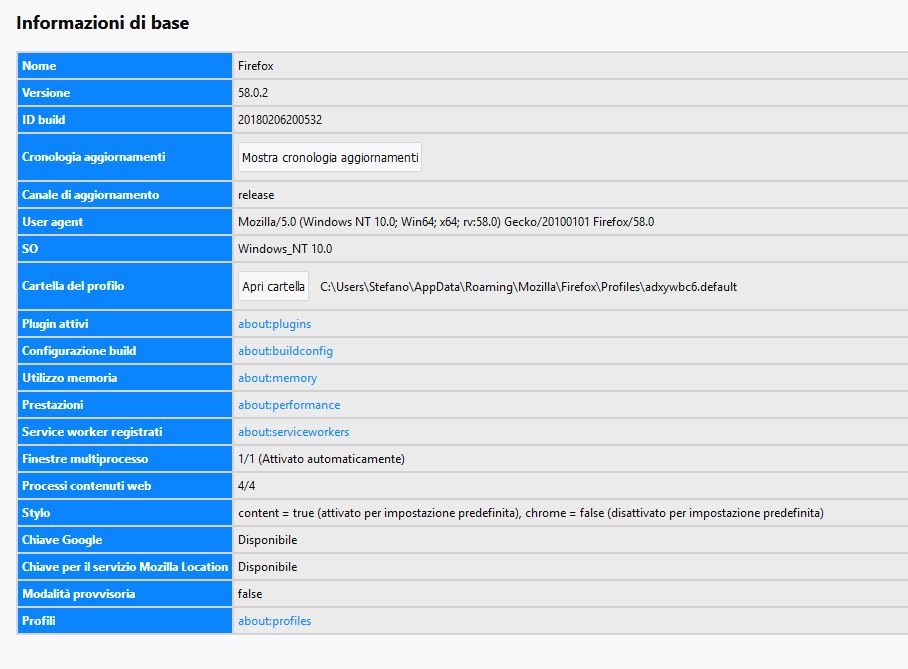Click the Chiave Google Disponibile value
Image resolution: width=908 pixels, height=669 pixels.
[x=268, y=540]
